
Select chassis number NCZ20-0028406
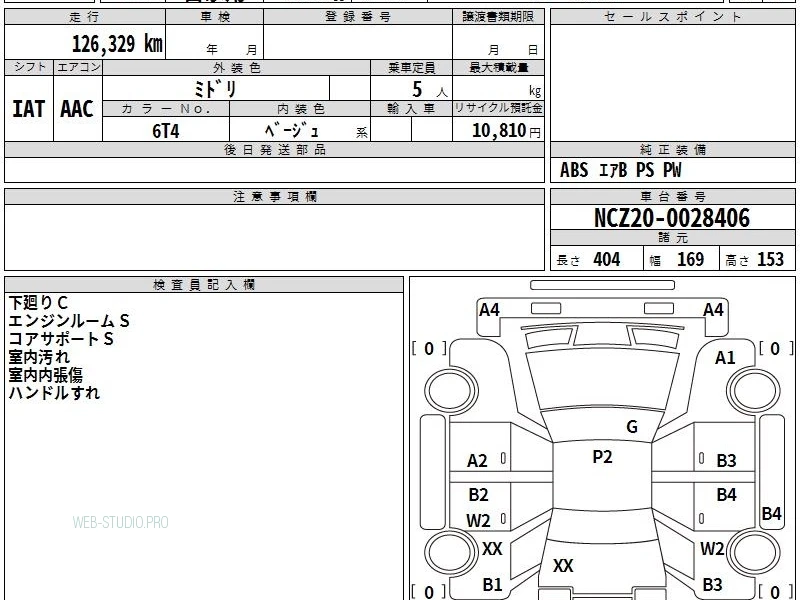click(x=672, y=218)
